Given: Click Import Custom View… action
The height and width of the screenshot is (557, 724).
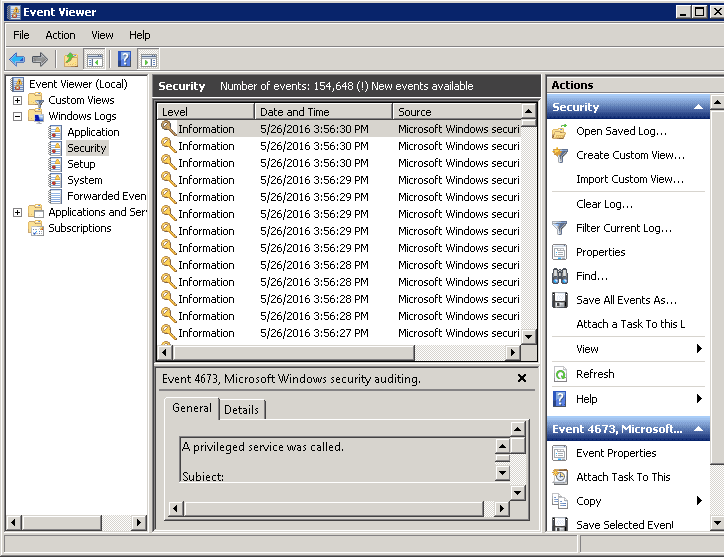Looking at the screenshot, I should coord(630,179).
